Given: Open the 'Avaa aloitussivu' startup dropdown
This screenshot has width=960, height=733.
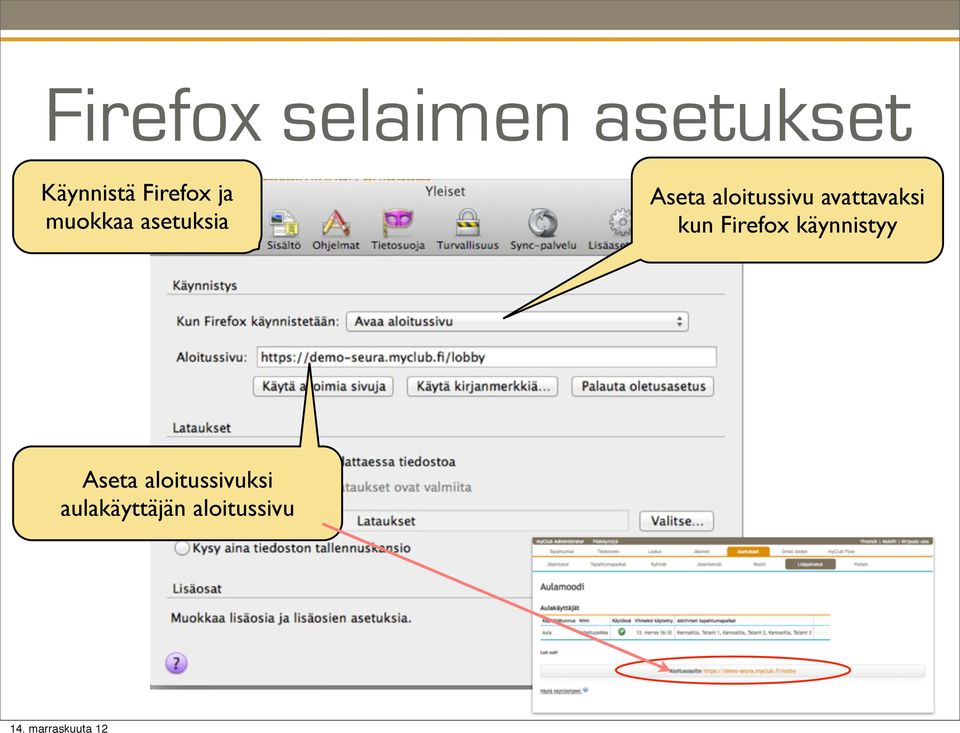Looking at the screenshot, I should pyautogui.click(x=517, y=321).
